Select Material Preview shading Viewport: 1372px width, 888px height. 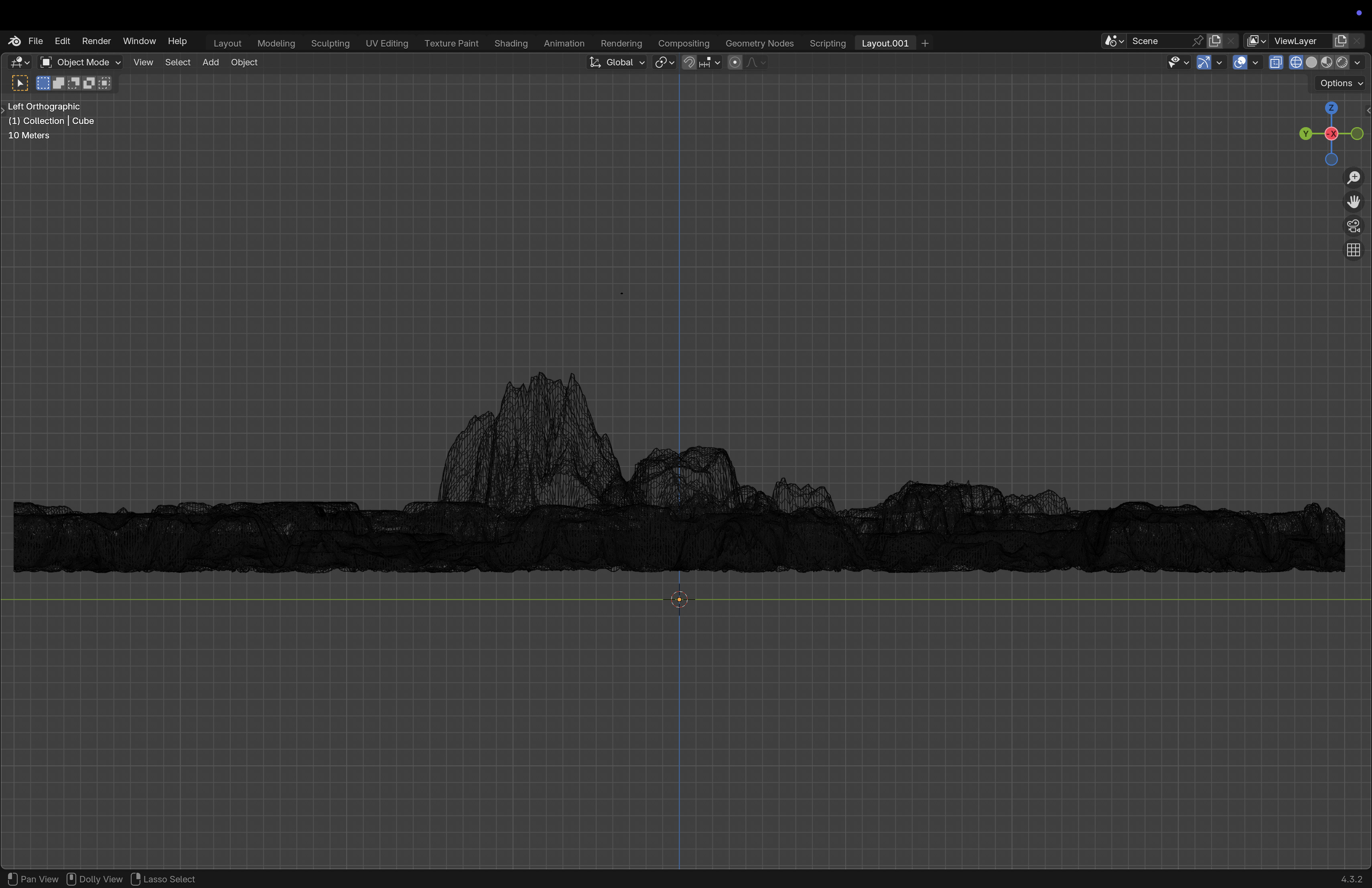(x=1326, y=62)
